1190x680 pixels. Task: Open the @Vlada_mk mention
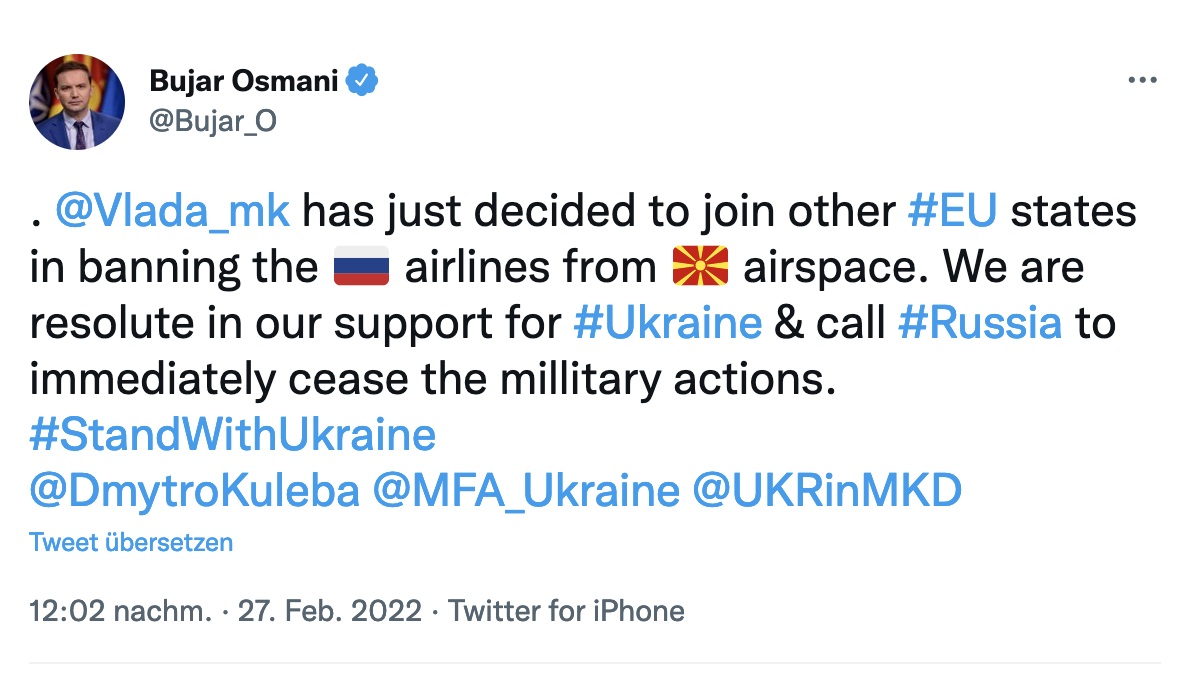click(173, 212)
